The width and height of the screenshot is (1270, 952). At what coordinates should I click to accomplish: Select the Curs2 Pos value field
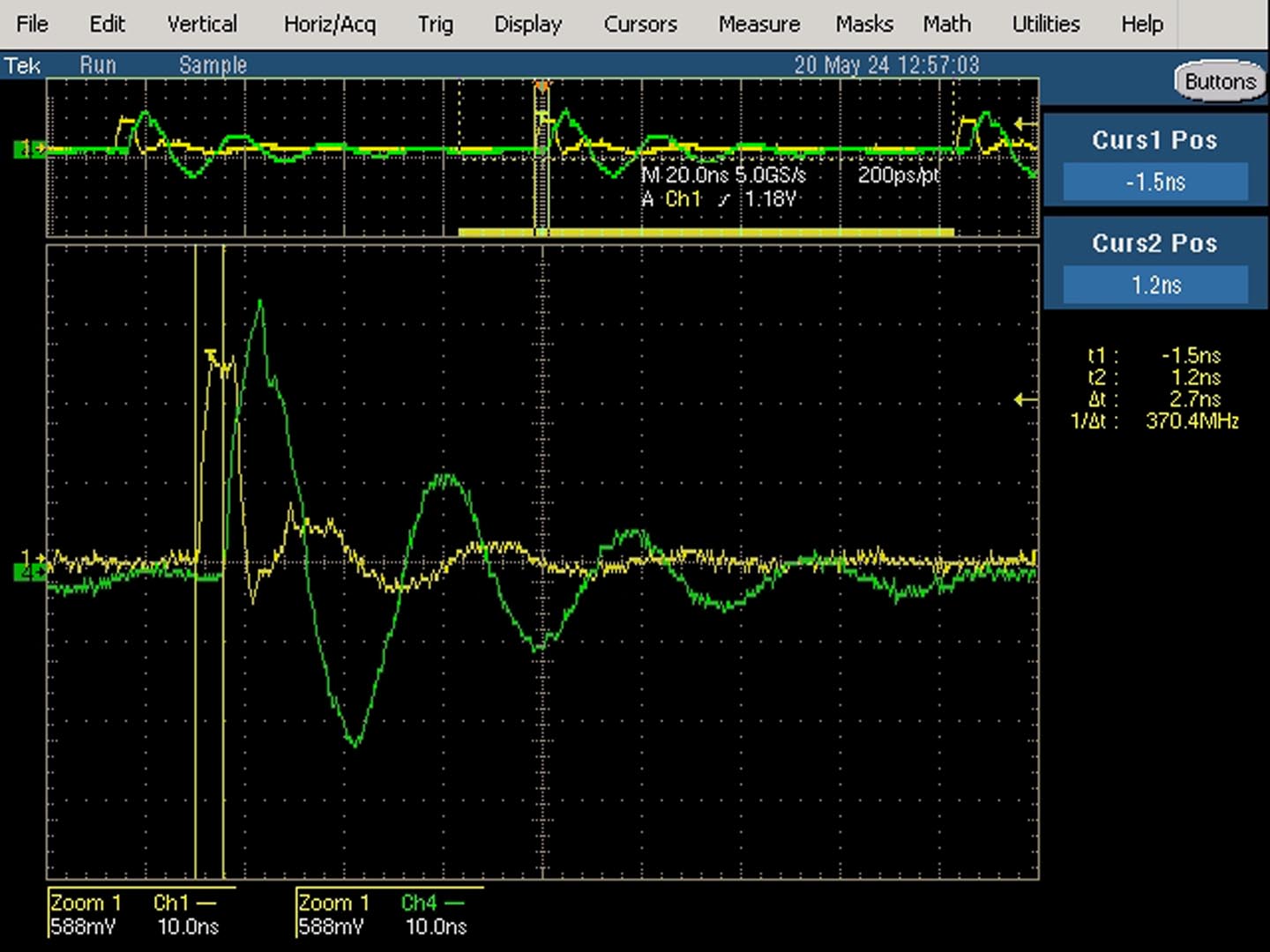(x=1155, y=285)
